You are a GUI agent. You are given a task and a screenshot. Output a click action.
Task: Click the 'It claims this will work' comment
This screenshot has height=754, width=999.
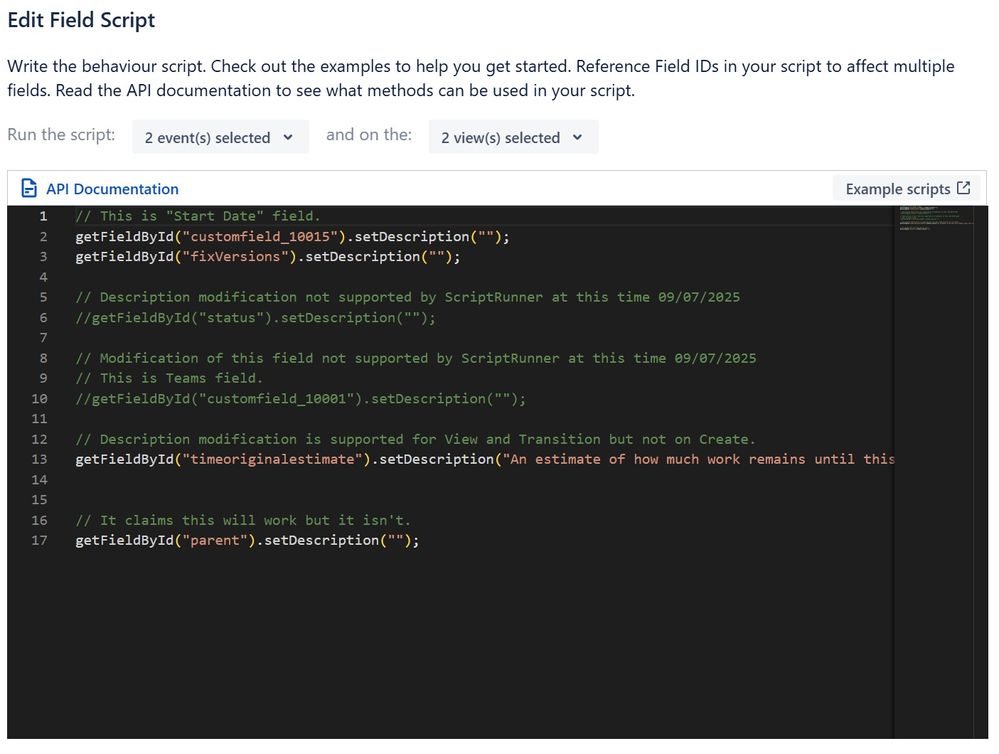(x=243, y=520)
